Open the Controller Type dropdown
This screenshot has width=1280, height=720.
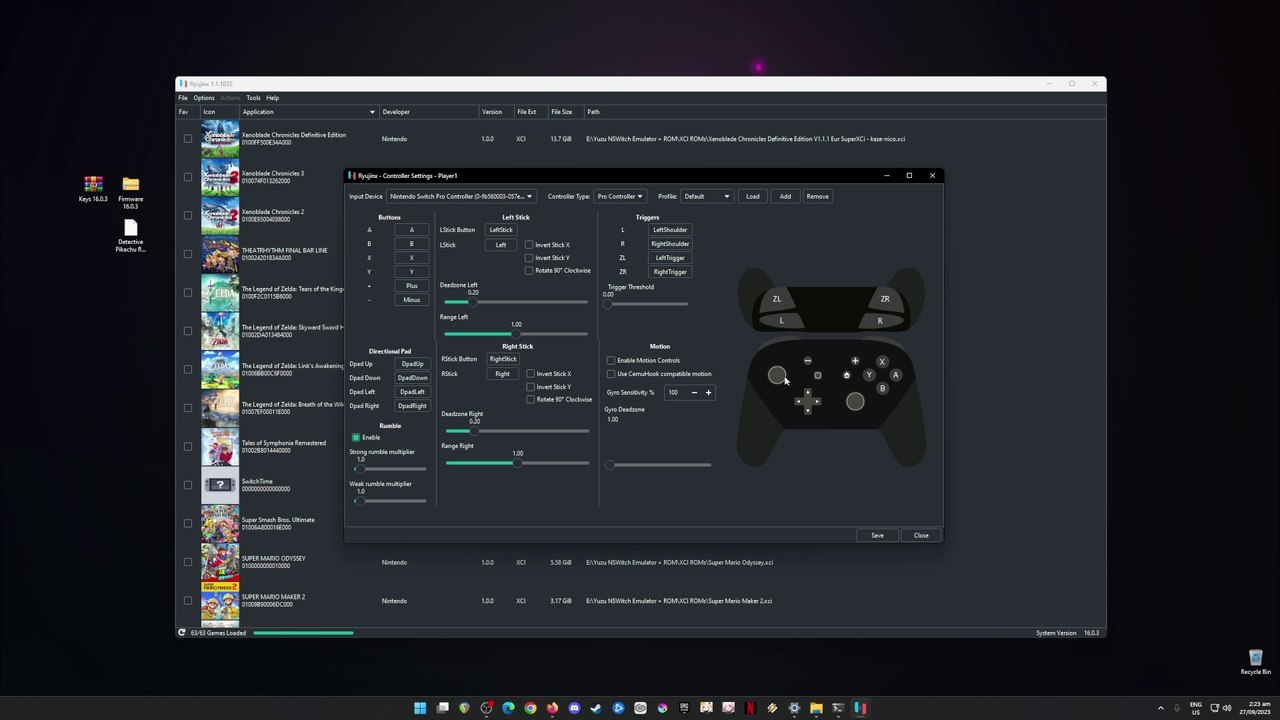[620, 196]
